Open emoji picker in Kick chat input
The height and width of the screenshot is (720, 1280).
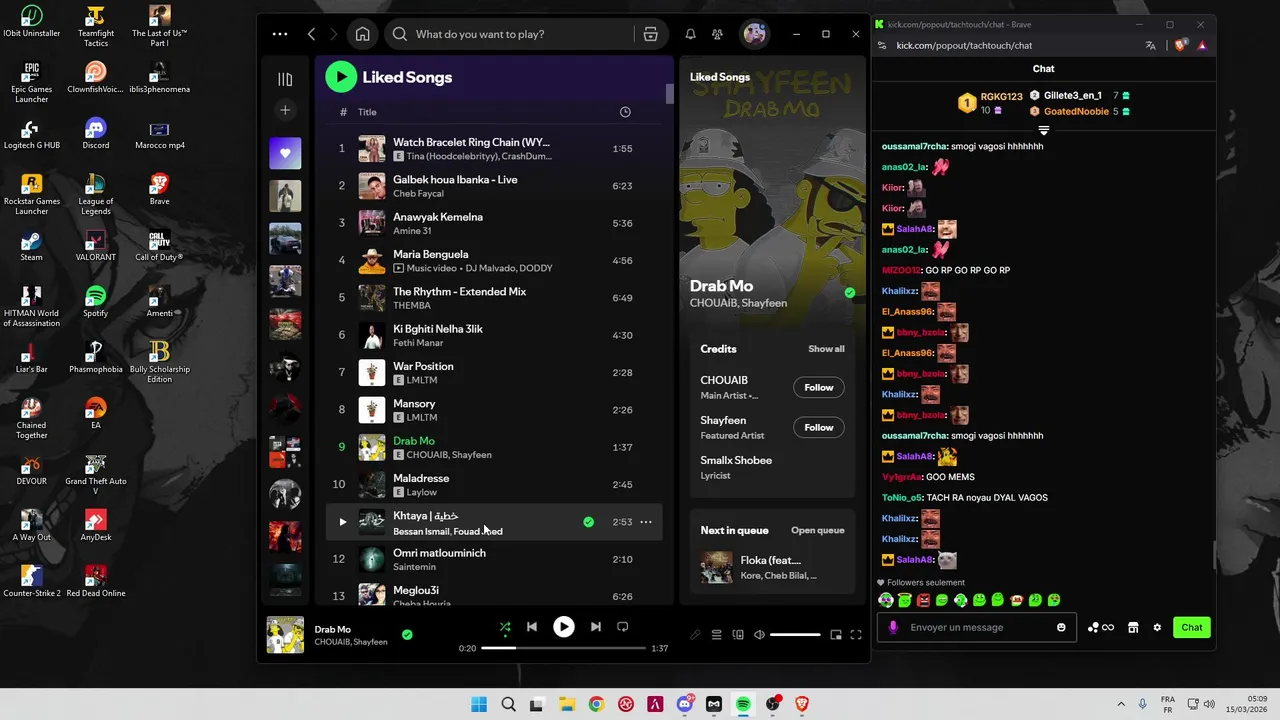1061,627
